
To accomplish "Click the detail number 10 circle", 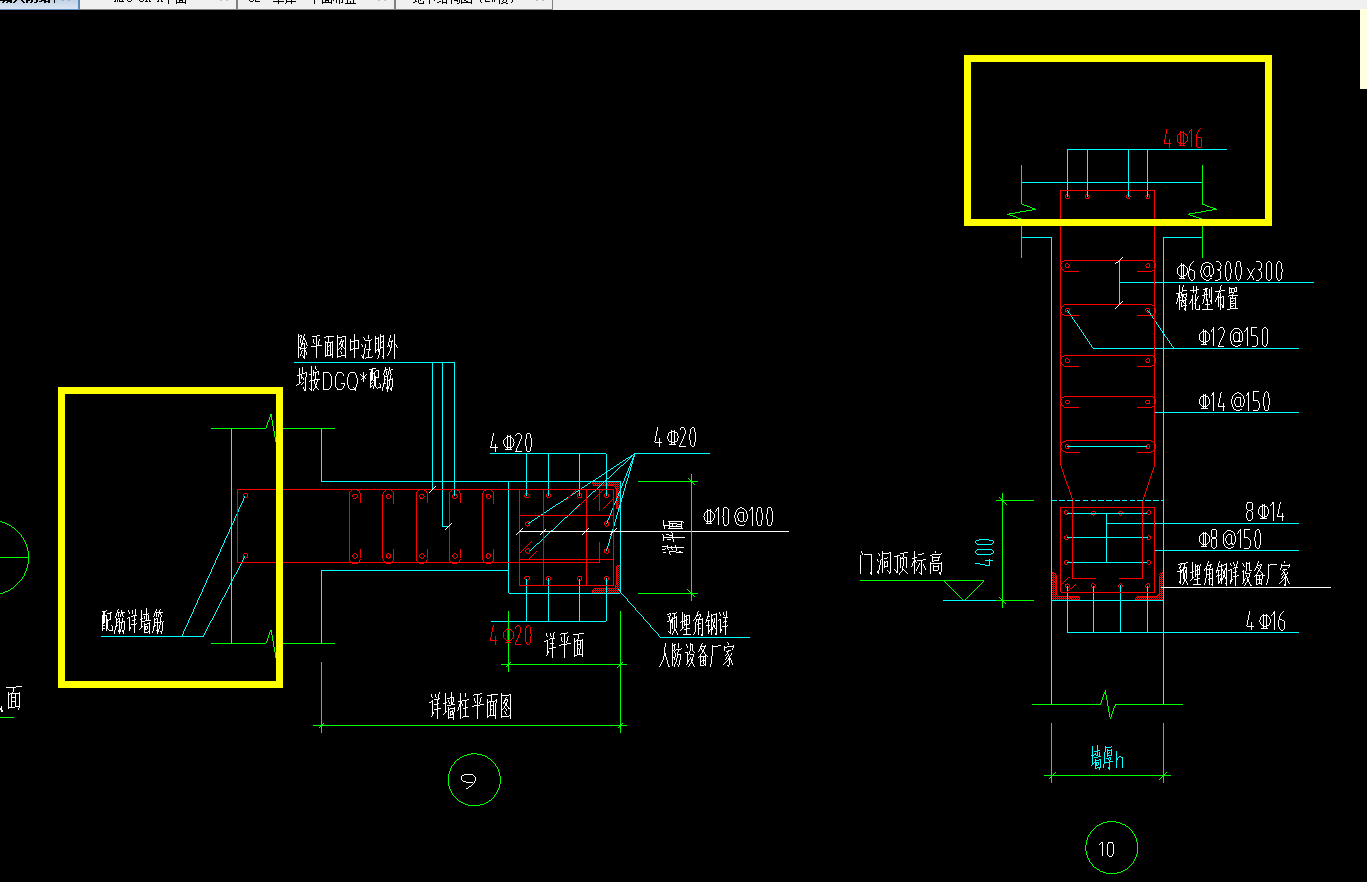I will click(1111, 849).
